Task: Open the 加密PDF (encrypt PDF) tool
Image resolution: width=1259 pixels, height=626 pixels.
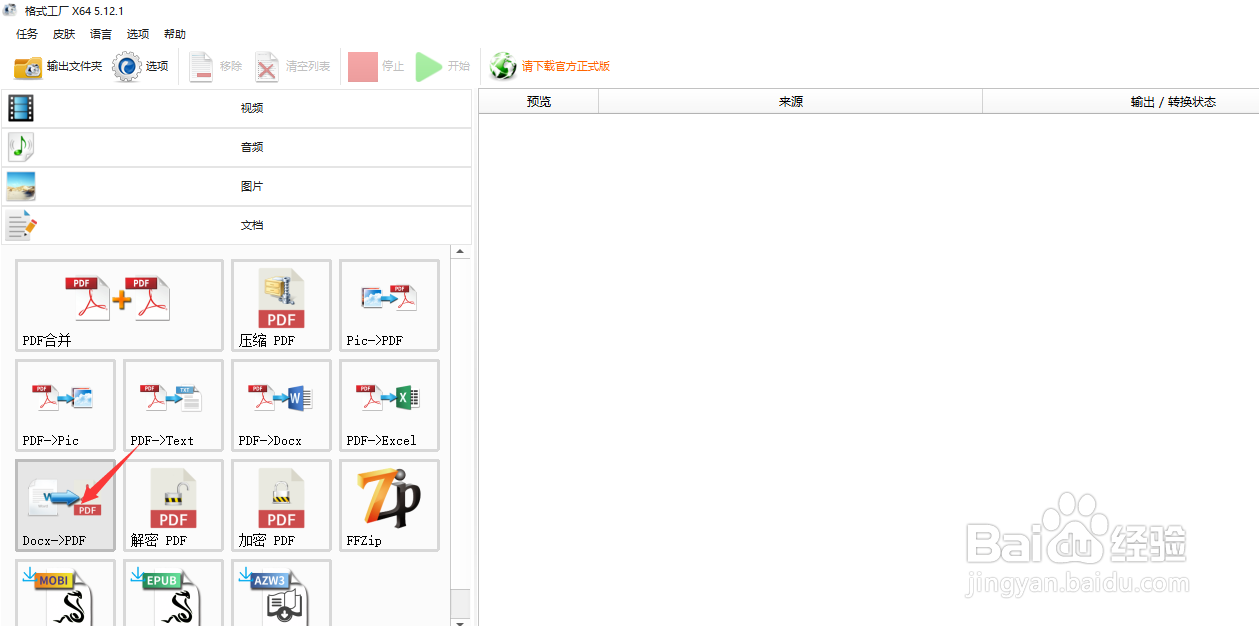Action: (281, 505)
